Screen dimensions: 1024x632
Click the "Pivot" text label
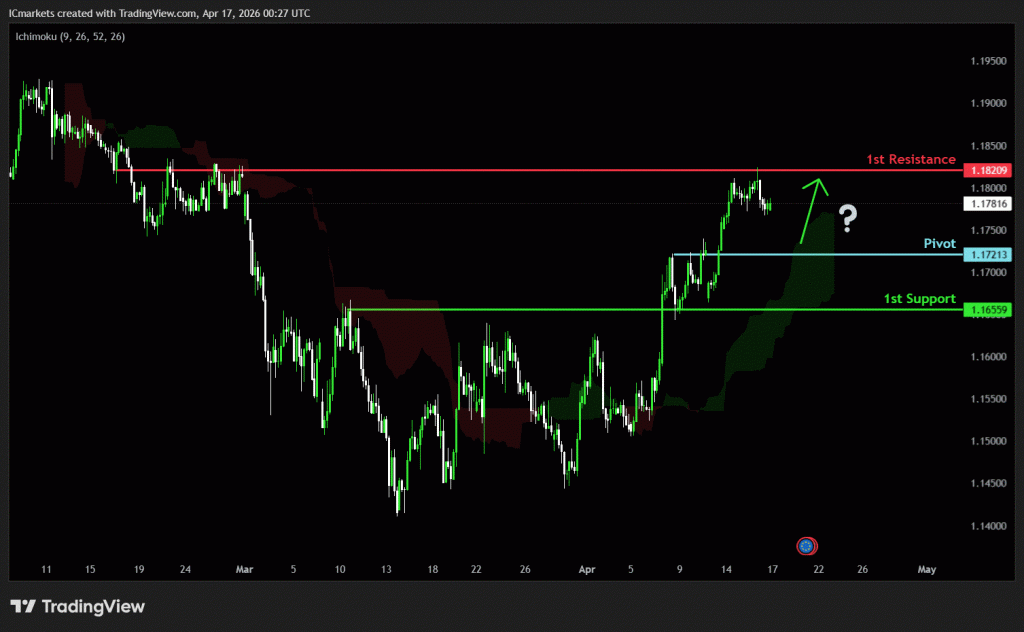click(939, 243)
